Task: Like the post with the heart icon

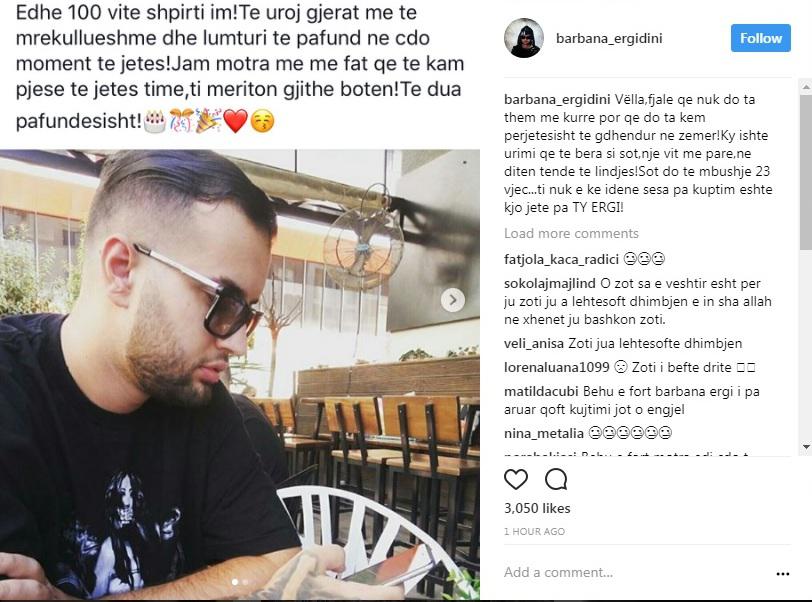Action: point(516,479)
